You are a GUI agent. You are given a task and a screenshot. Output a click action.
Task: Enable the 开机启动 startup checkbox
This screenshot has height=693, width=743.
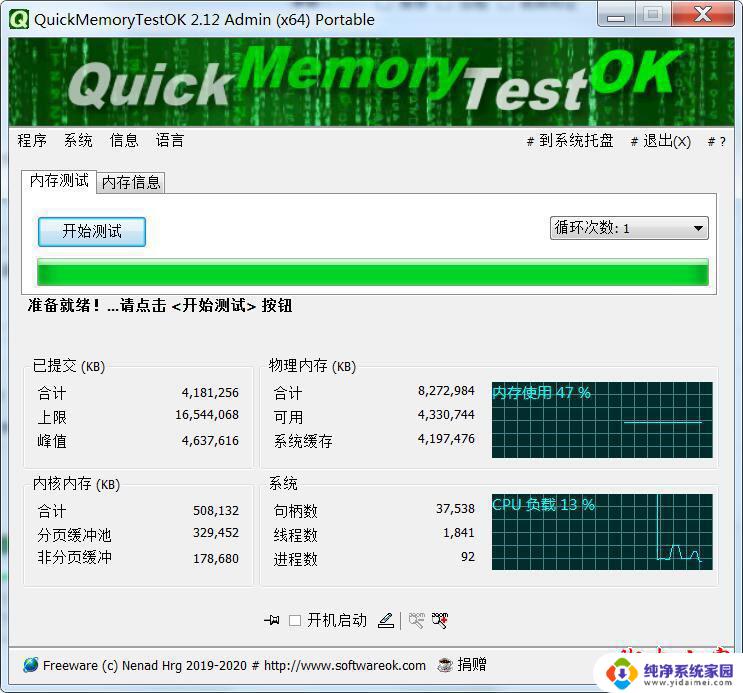click(295, 620)
